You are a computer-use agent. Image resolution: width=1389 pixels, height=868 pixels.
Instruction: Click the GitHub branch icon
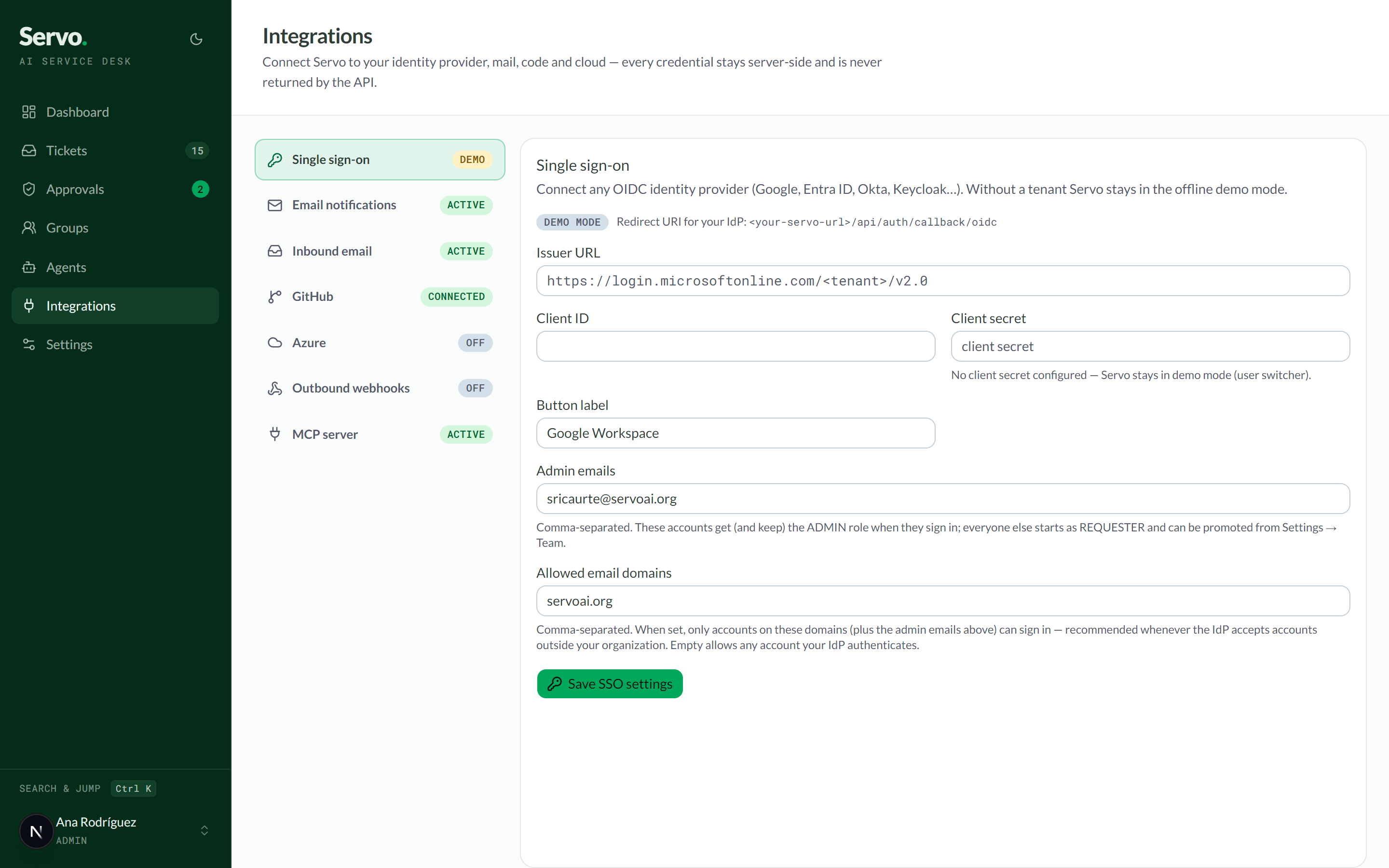coord(275,296)
